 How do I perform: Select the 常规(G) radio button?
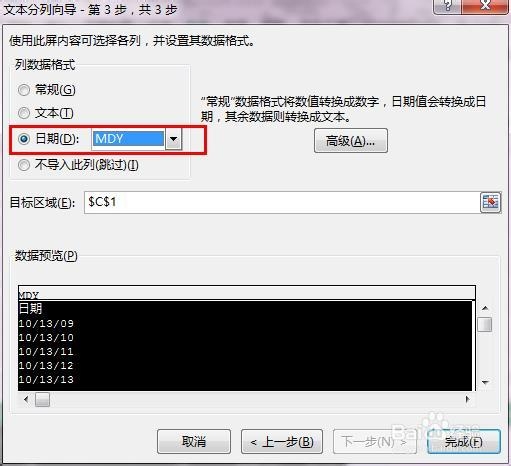tap(24, 90)
